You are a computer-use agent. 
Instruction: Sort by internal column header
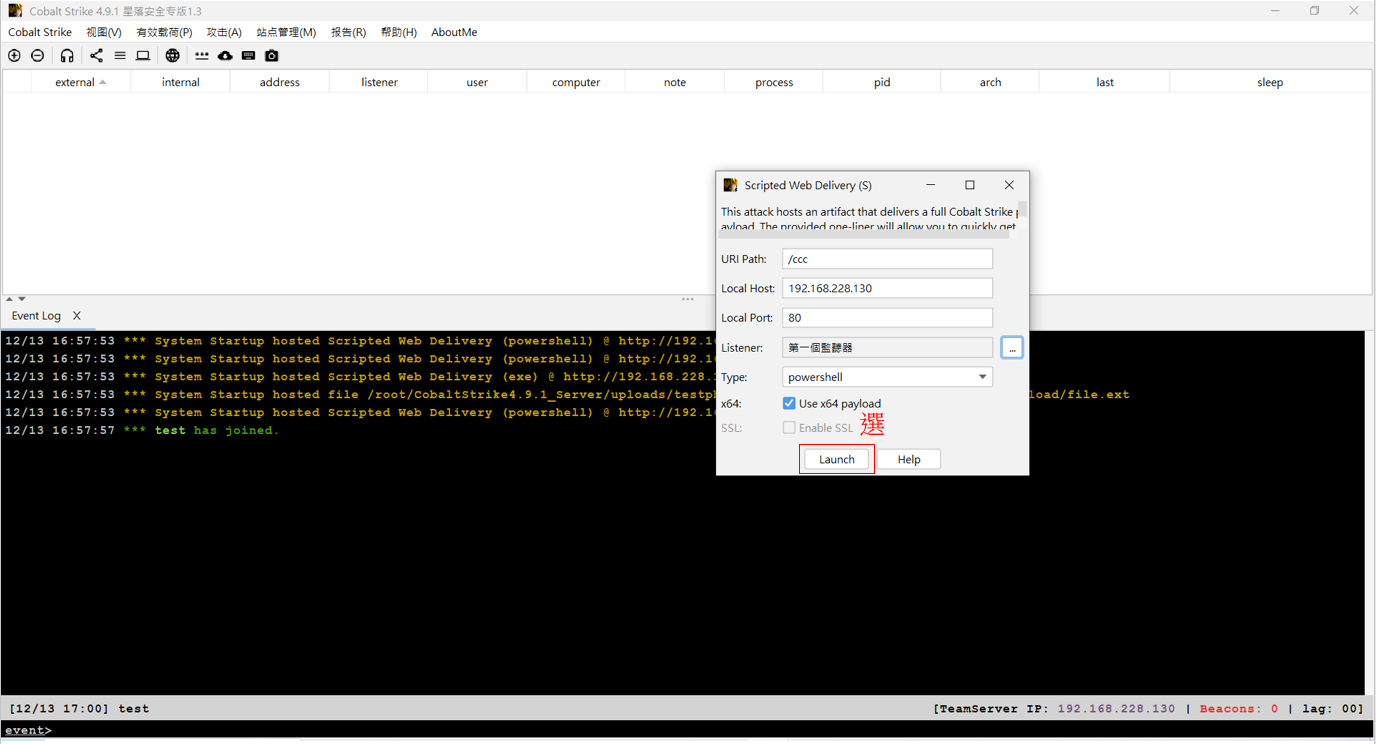(181, 82)
